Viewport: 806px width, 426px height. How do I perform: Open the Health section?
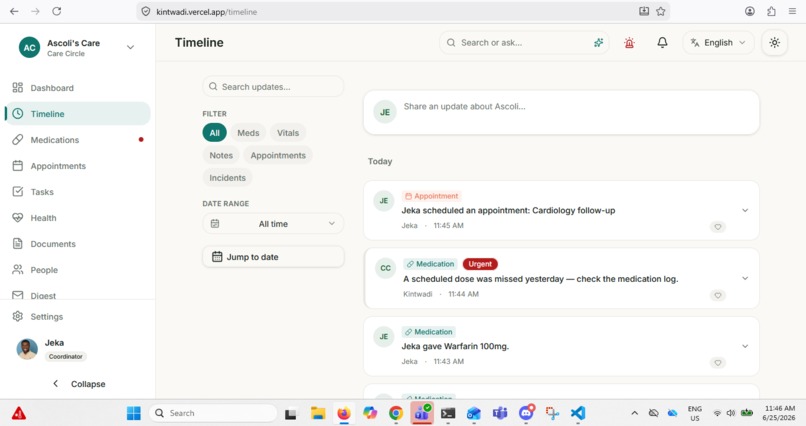[77, 218]
